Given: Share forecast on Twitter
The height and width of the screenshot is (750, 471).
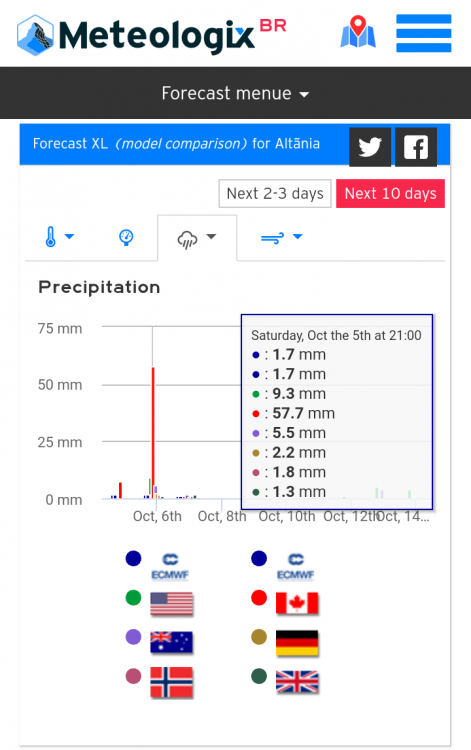Looking at the screenshot, I should pyautogui.click(x=370, y=147).
